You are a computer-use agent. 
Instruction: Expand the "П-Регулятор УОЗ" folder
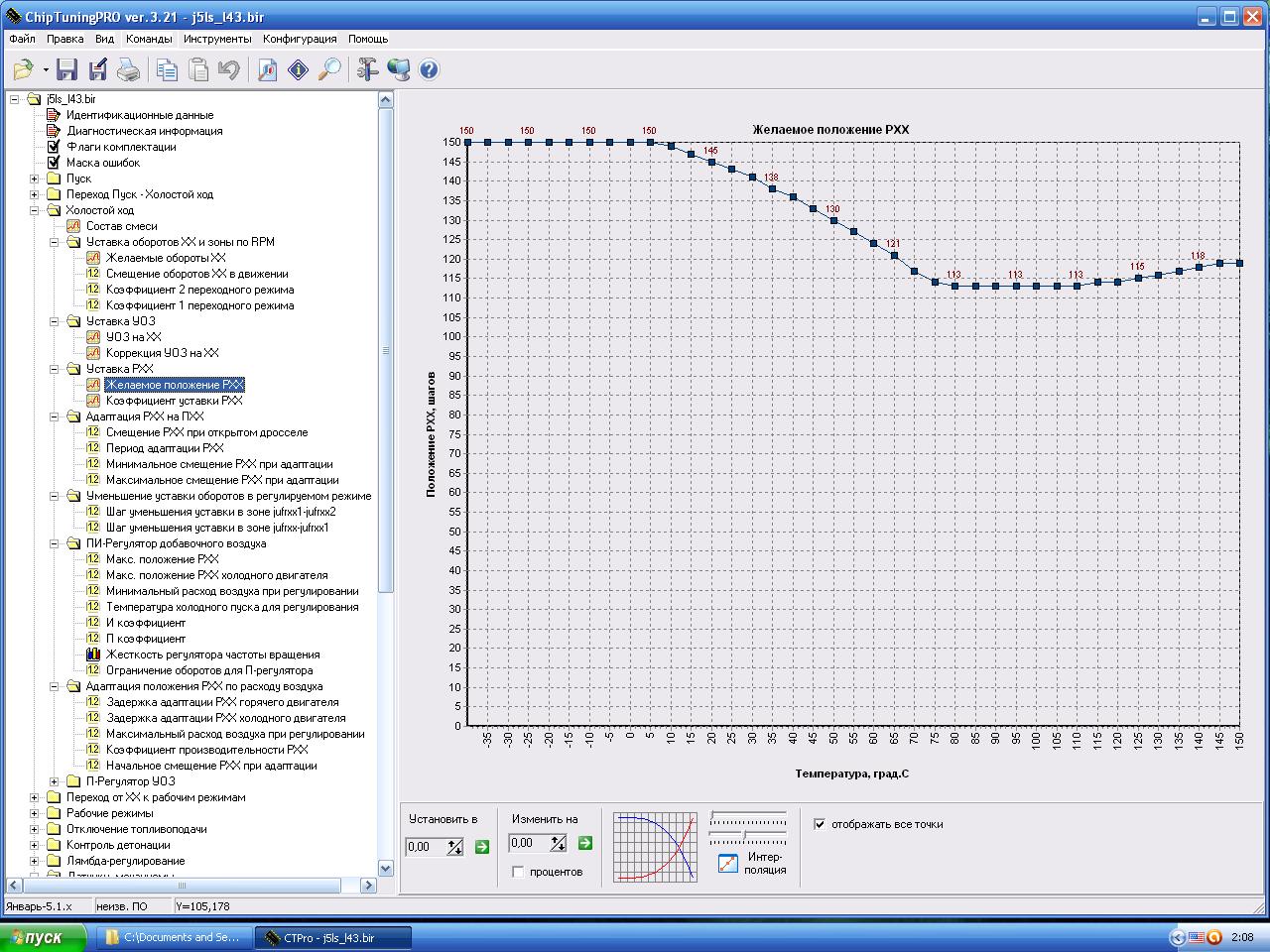coord(55,781)
